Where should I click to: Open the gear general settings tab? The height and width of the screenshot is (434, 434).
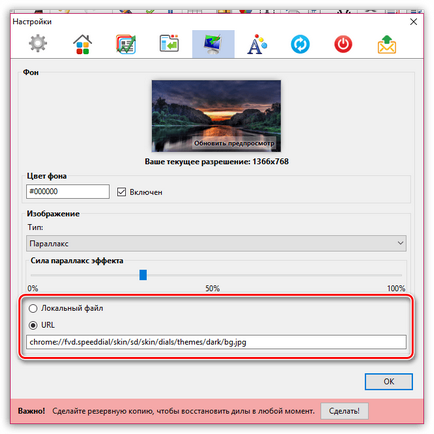click(38, 44)
